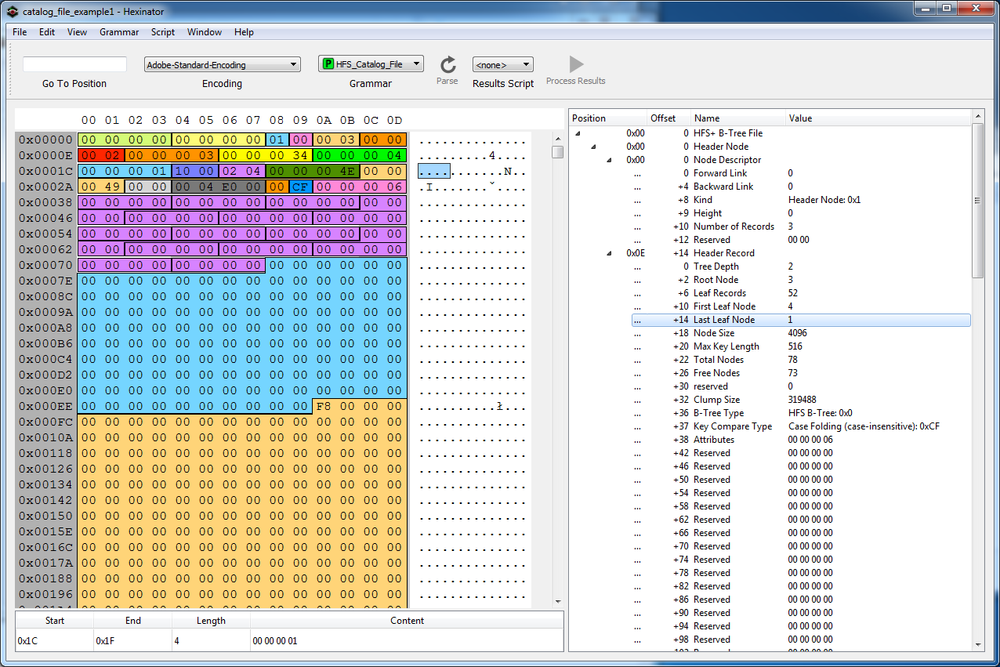Click the 4E byte in the hex view
Screen dimensions: 1000x667
tap(348, 171)
